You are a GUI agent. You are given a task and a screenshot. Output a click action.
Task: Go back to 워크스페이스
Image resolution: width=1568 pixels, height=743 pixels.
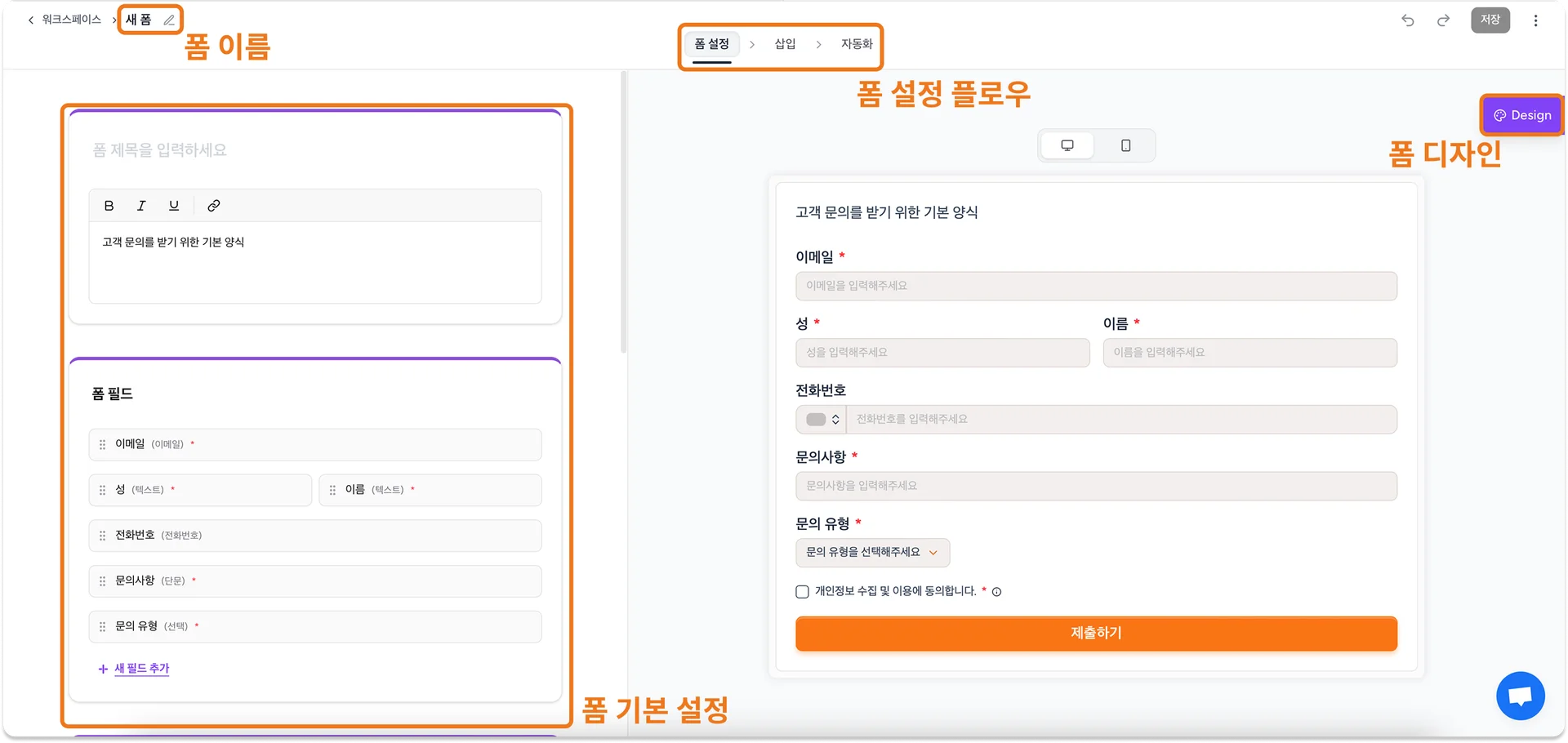click(65, 20)
